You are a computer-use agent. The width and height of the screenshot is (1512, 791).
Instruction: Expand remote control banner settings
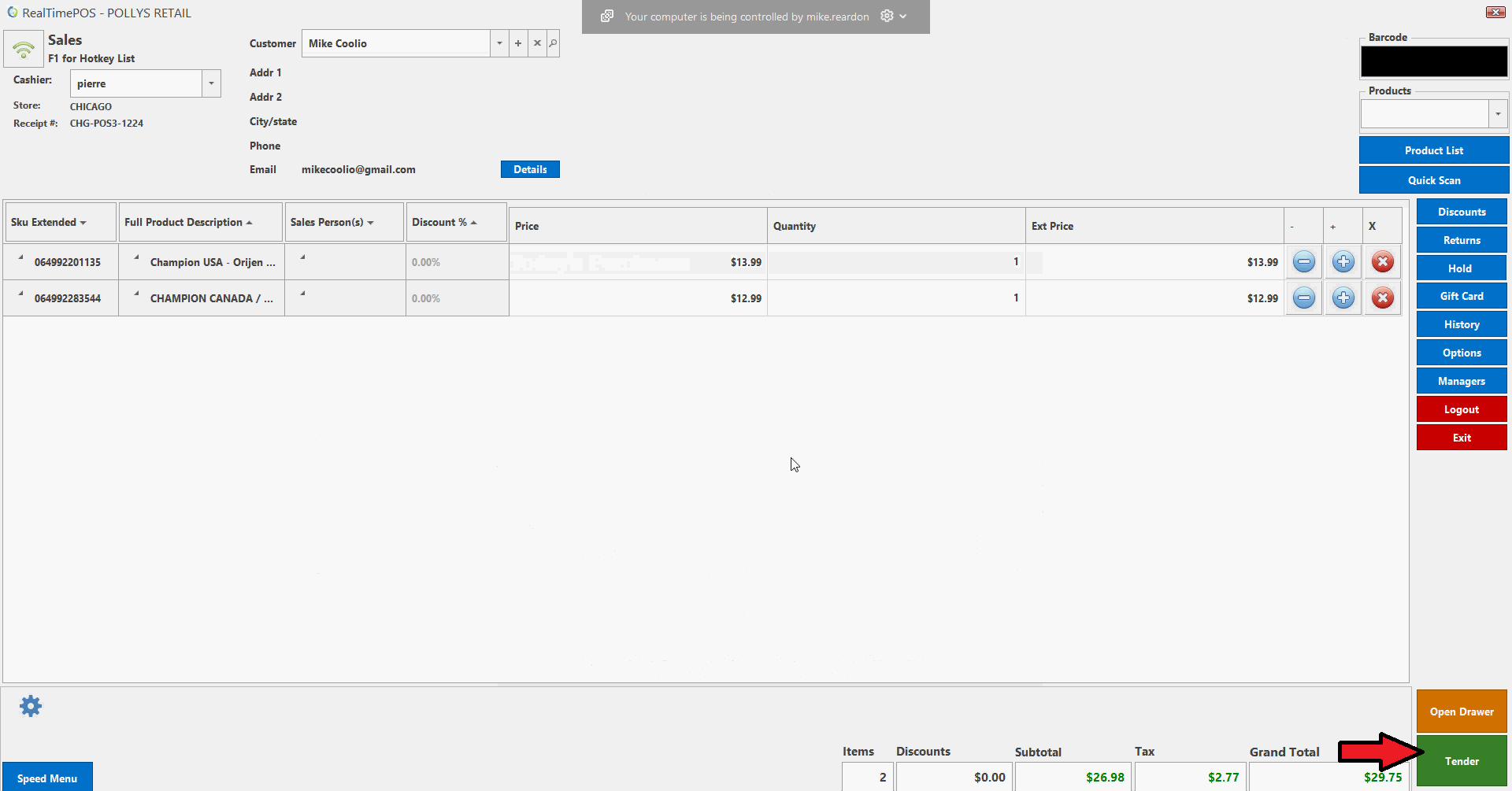[x=893, y=17]
